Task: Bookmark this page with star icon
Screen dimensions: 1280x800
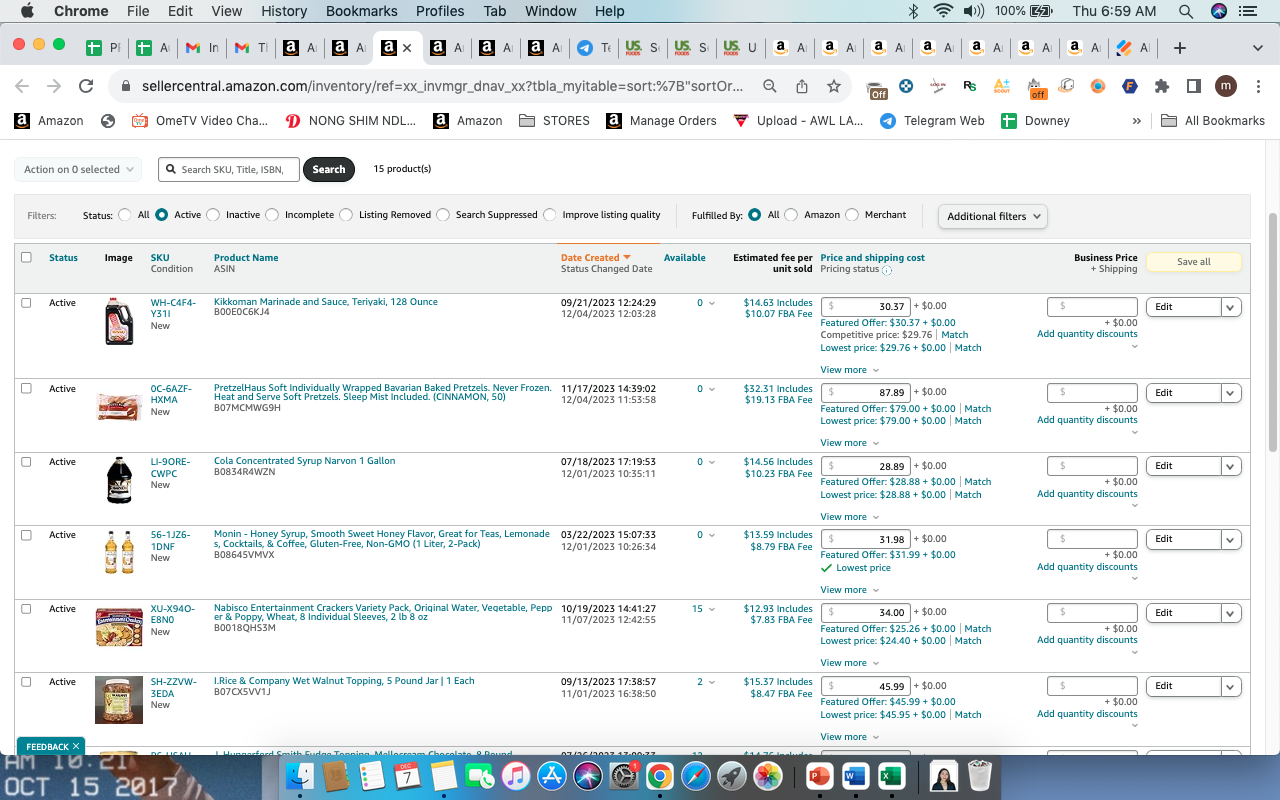Action: (834, 87)
